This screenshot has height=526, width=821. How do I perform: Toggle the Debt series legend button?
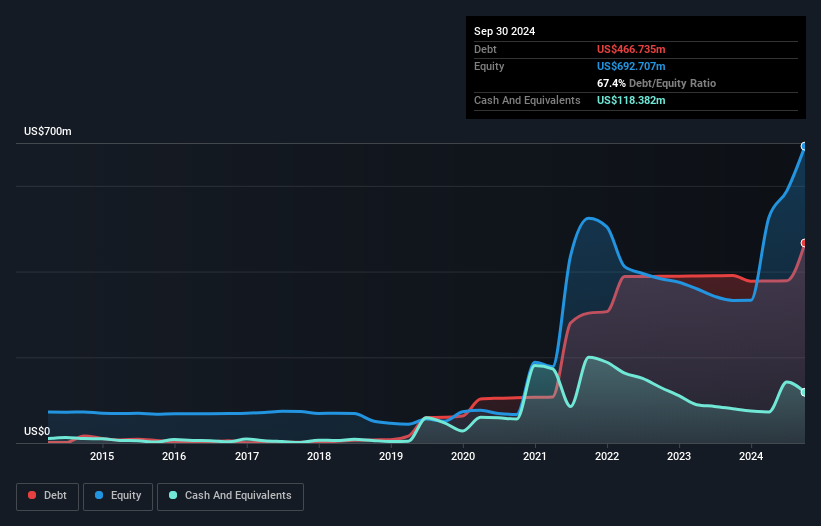pos(47,496)
